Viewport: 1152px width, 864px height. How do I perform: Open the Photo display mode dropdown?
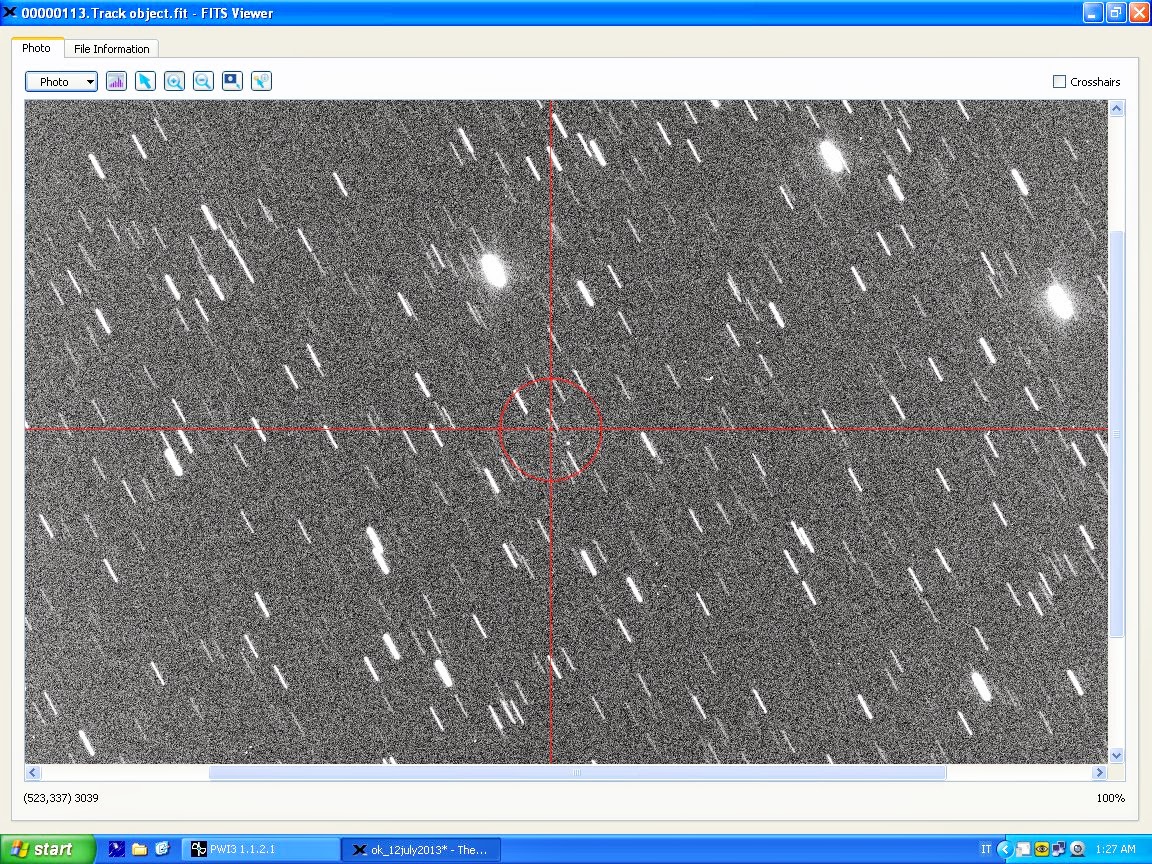tap(61, 82)
